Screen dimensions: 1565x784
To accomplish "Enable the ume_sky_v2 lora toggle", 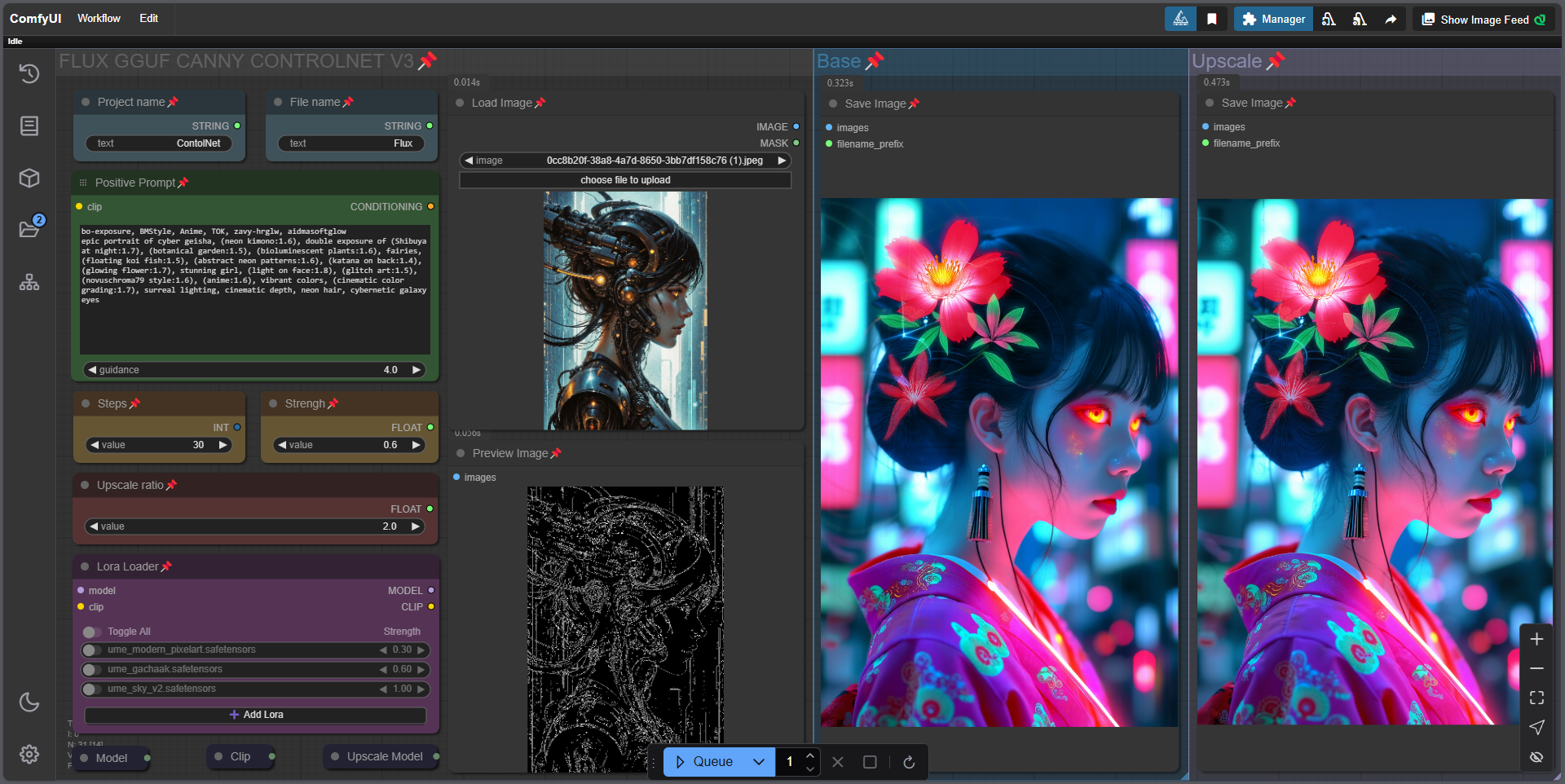I will (91, 689).
